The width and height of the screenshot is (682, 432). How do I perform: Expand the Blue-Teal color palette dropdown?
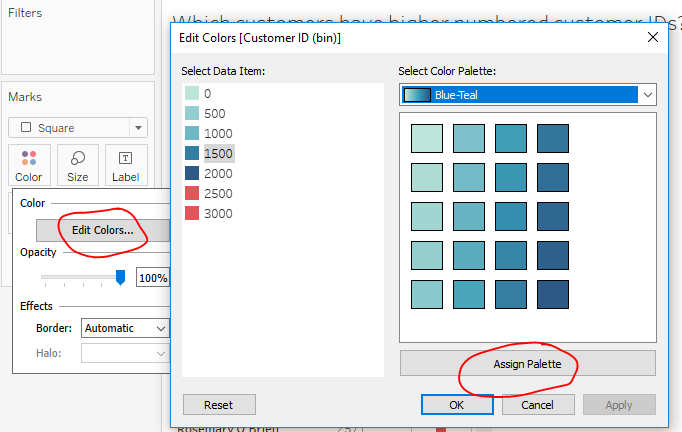pyautogui.click(x=528, y=95)
